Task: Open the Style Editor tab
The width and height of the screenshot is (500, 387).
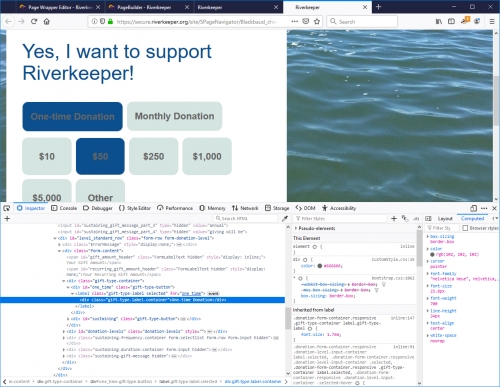Action: [135, 208]
